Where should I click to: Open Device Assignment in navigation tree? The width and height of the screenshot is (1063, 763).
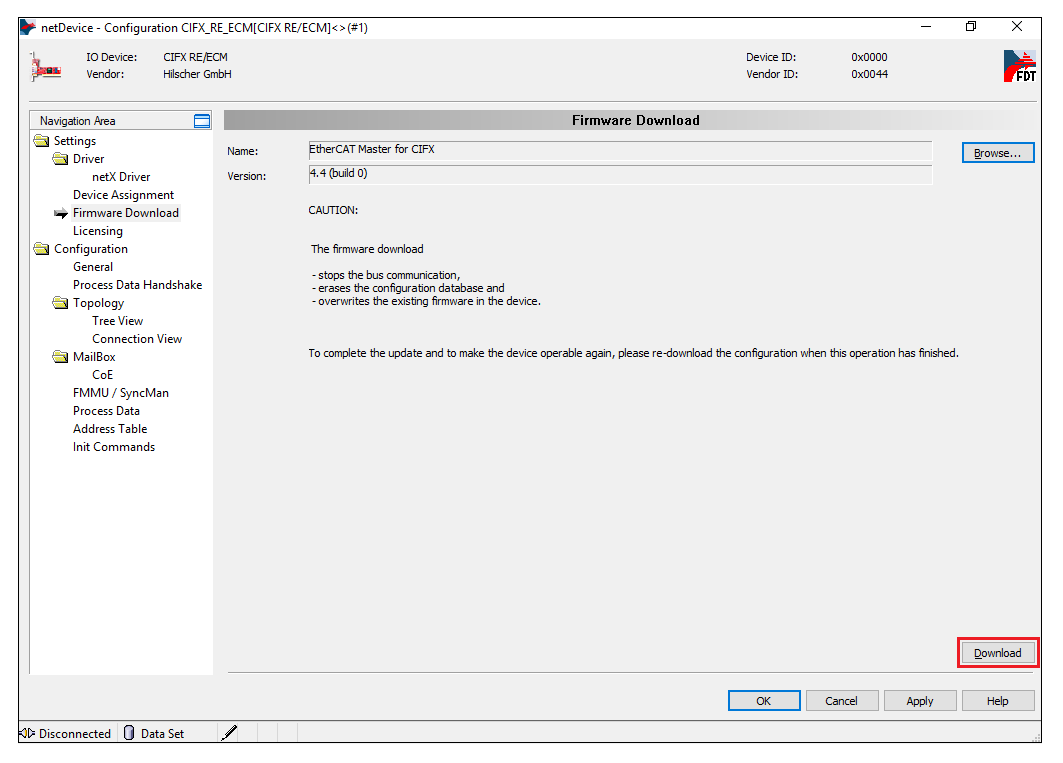tap(123, 195)
